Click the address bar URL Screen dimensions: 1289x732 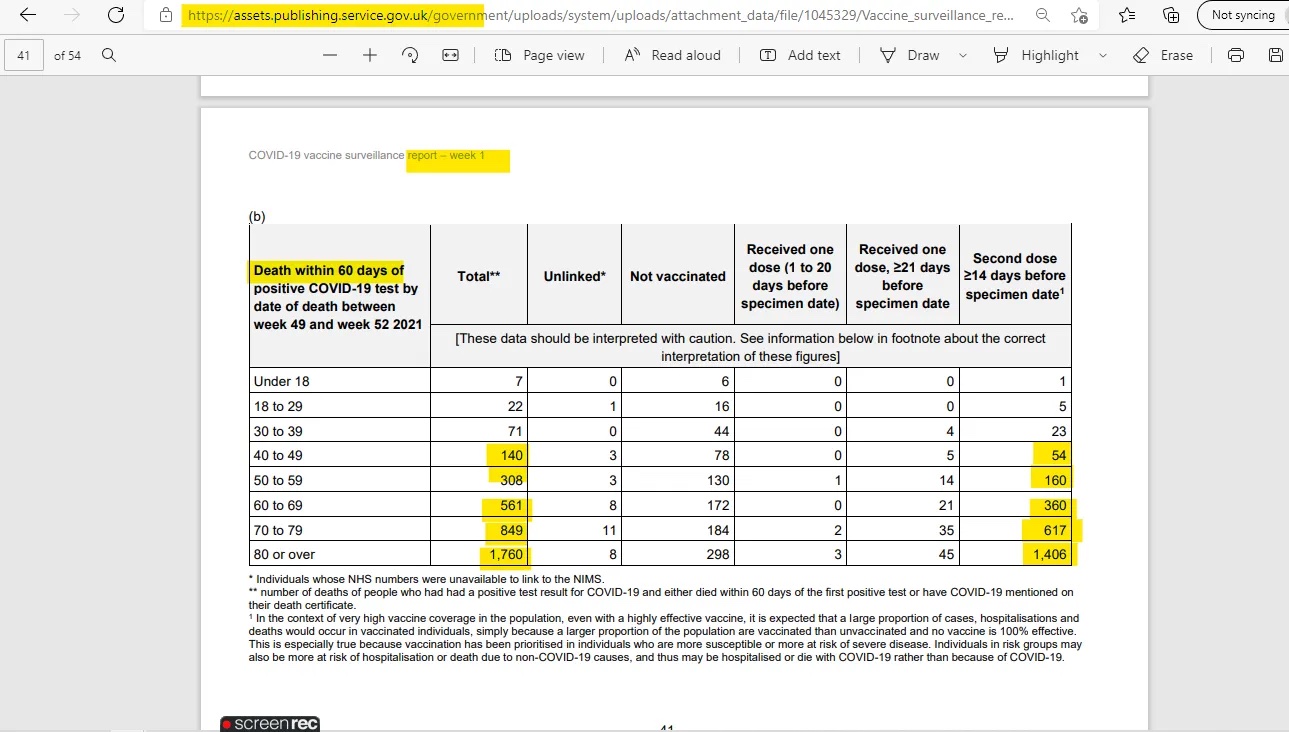[x=599, y=16]
